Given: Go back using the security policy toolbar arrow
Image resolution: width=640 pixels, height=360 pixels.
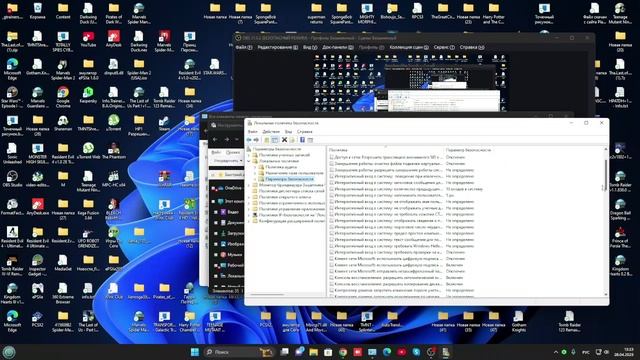Looking at the screenshot, I should [249, 140].
